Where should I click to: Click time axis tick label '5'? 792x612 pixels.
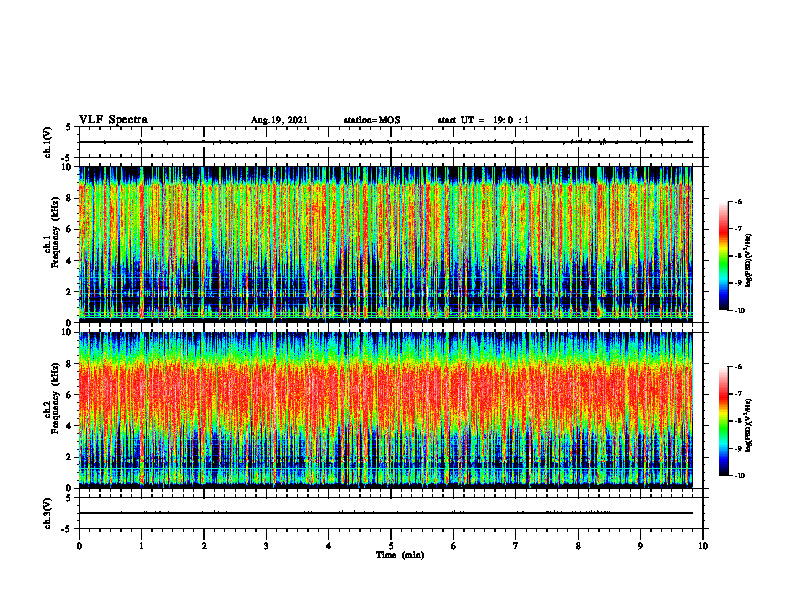click(391, 546)
